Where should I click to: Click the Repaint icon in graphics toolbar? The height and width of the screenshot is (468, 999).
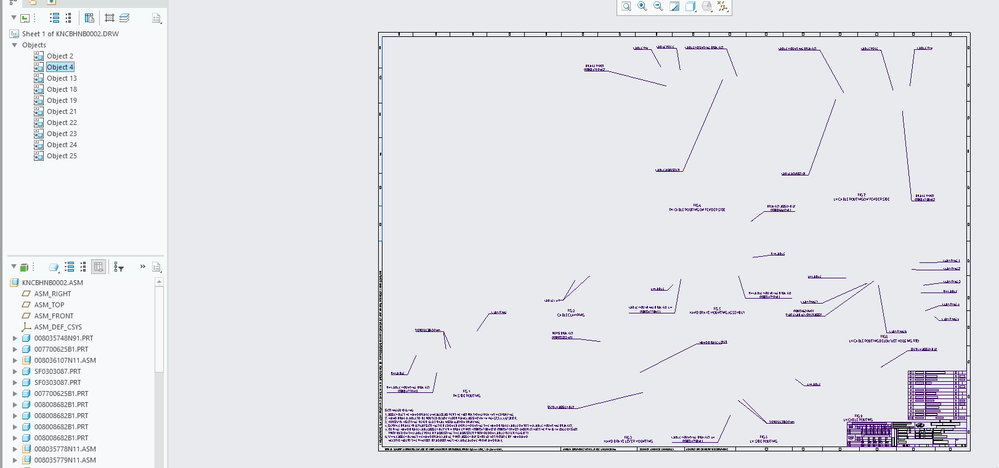click(x=674, y=6)
